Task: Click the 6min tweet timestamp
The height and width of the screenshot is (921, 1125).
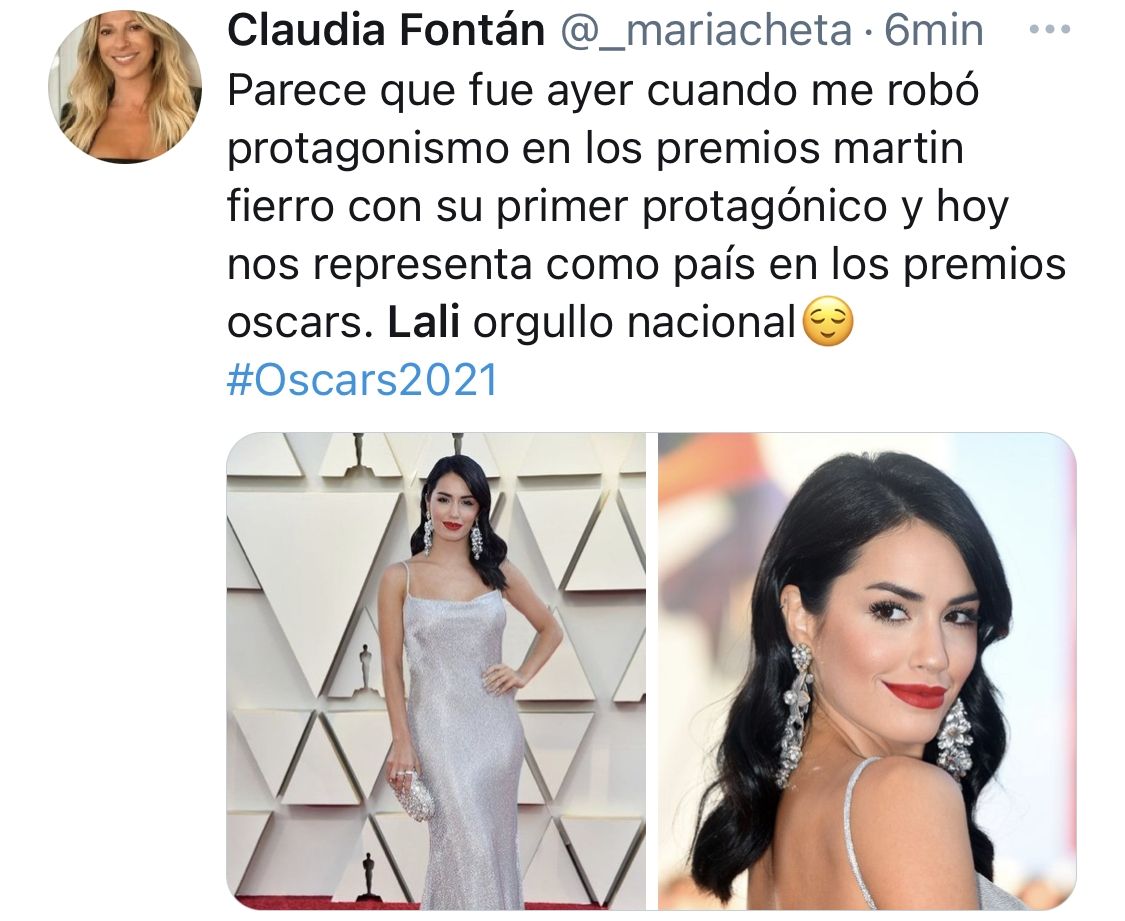Action: [933, 30]
